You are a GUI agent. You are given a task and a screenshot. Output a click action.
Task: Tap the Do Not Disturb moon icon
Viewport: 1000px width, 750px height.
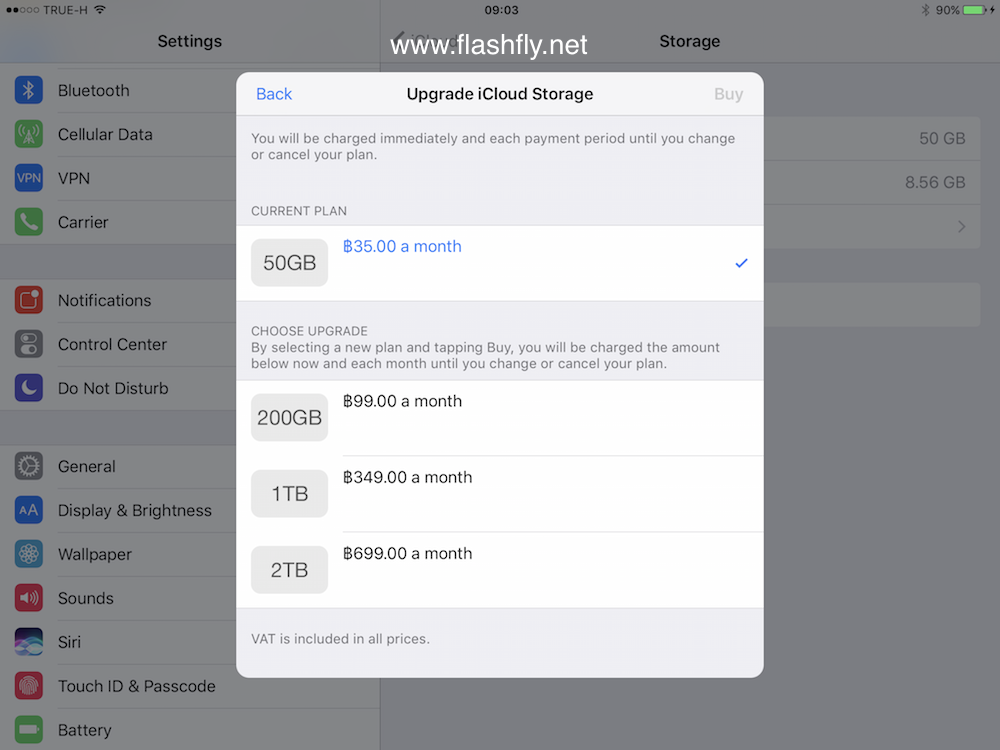(x=29, y=388)
